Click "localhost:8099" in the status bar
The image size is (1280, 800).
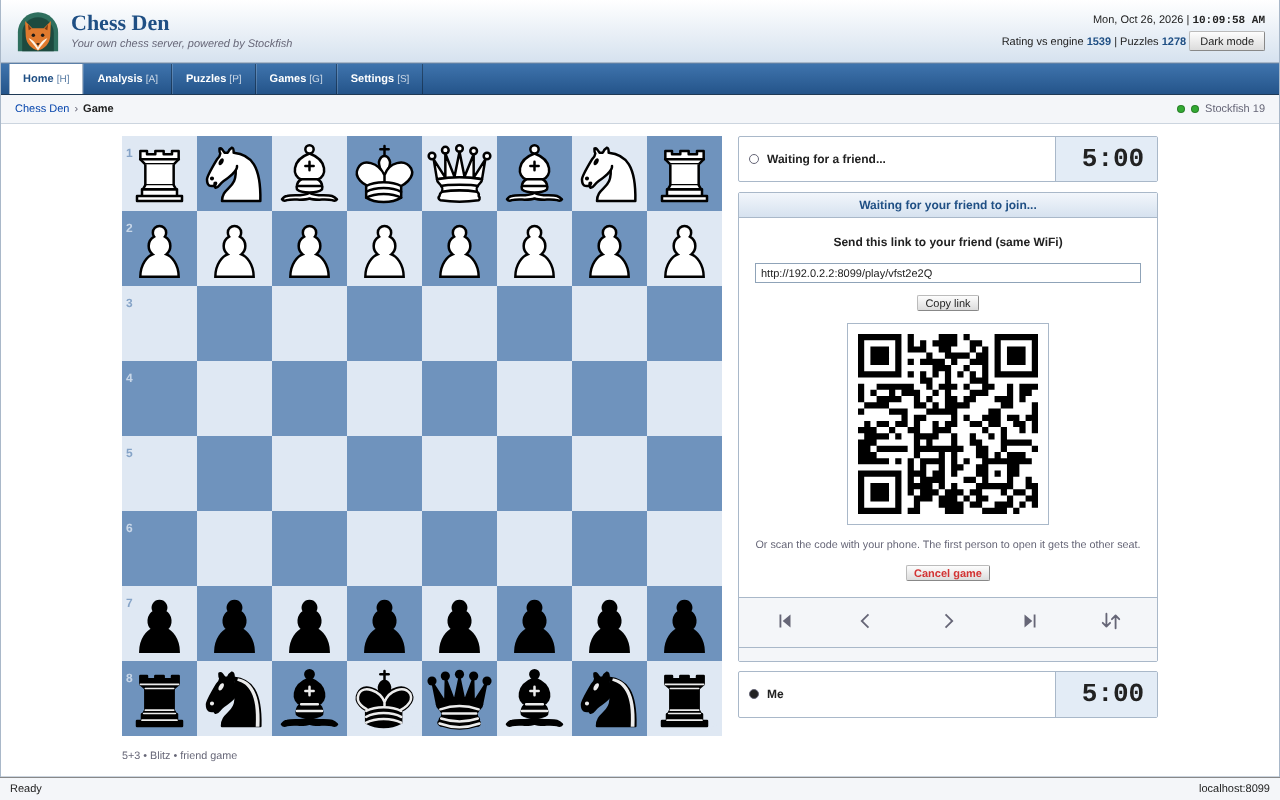(1234, 788)
